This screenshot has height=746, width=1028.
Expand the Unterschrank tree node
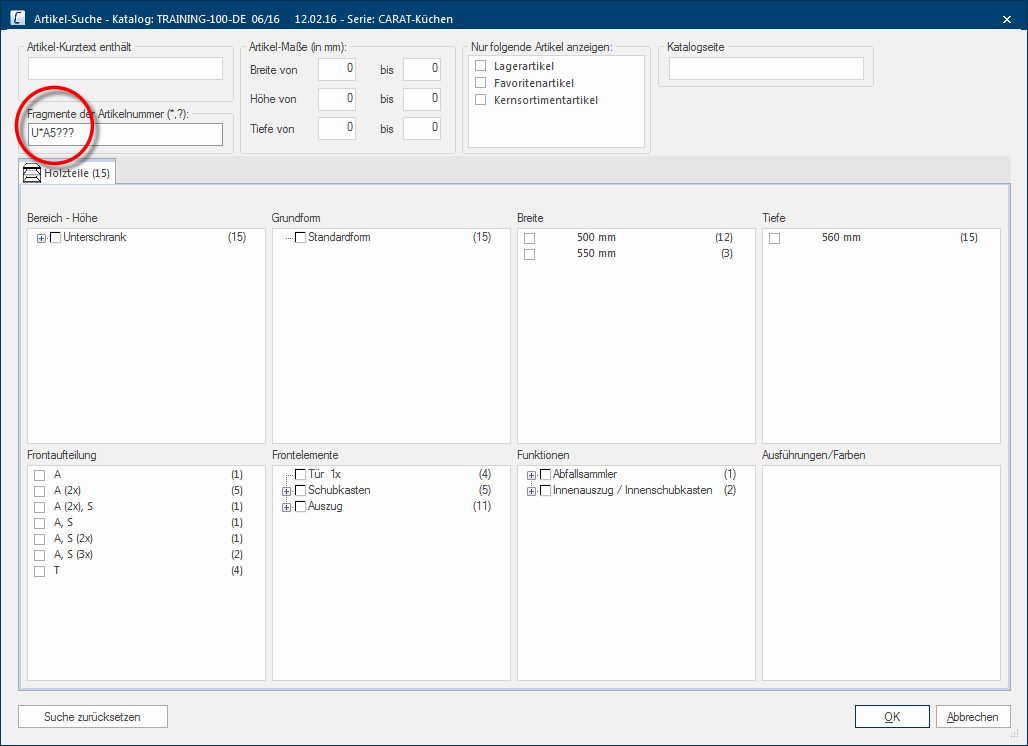41,238
